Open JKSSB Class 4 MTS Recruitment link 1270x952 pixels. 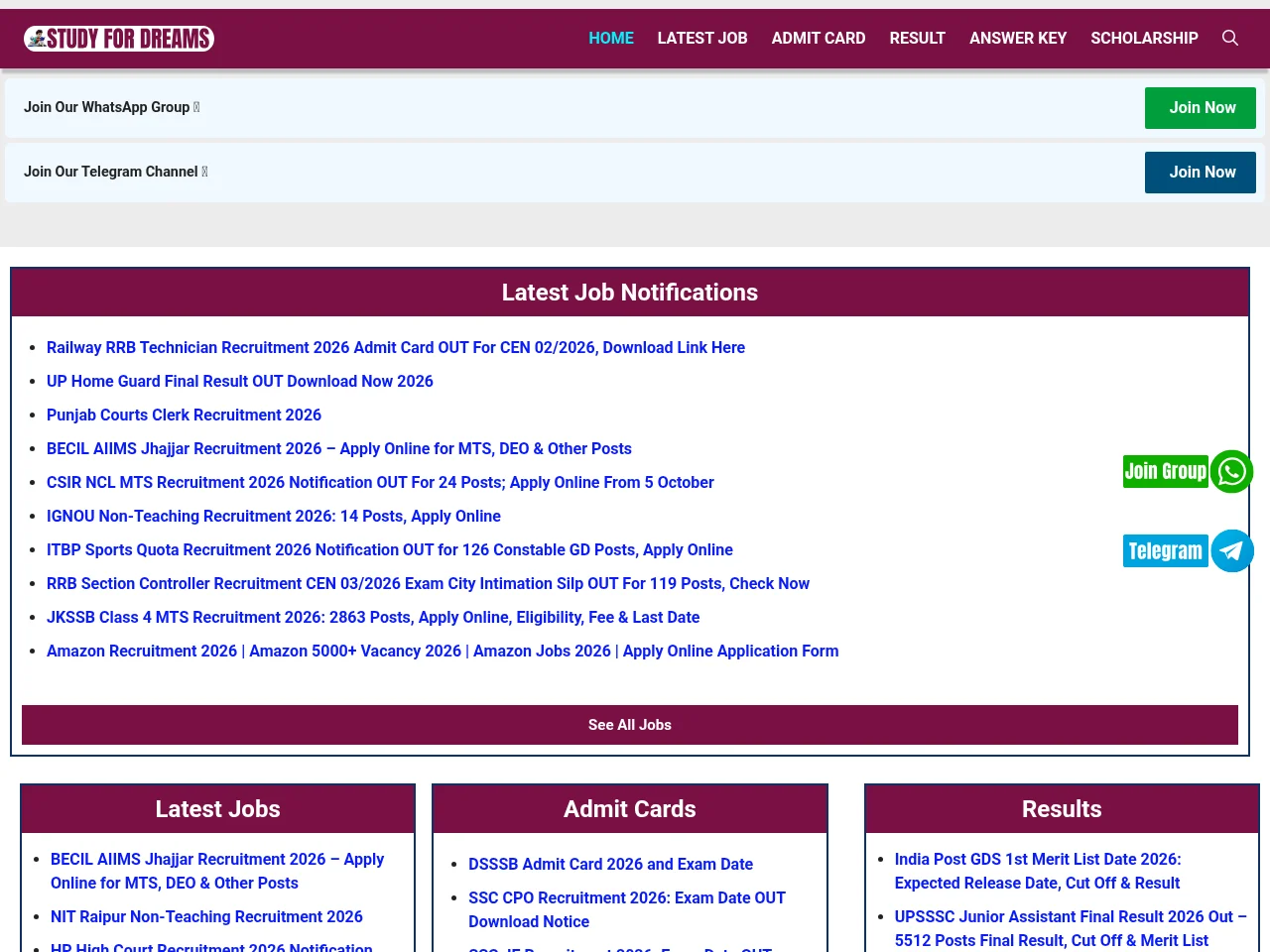click(x=373, y=618)
